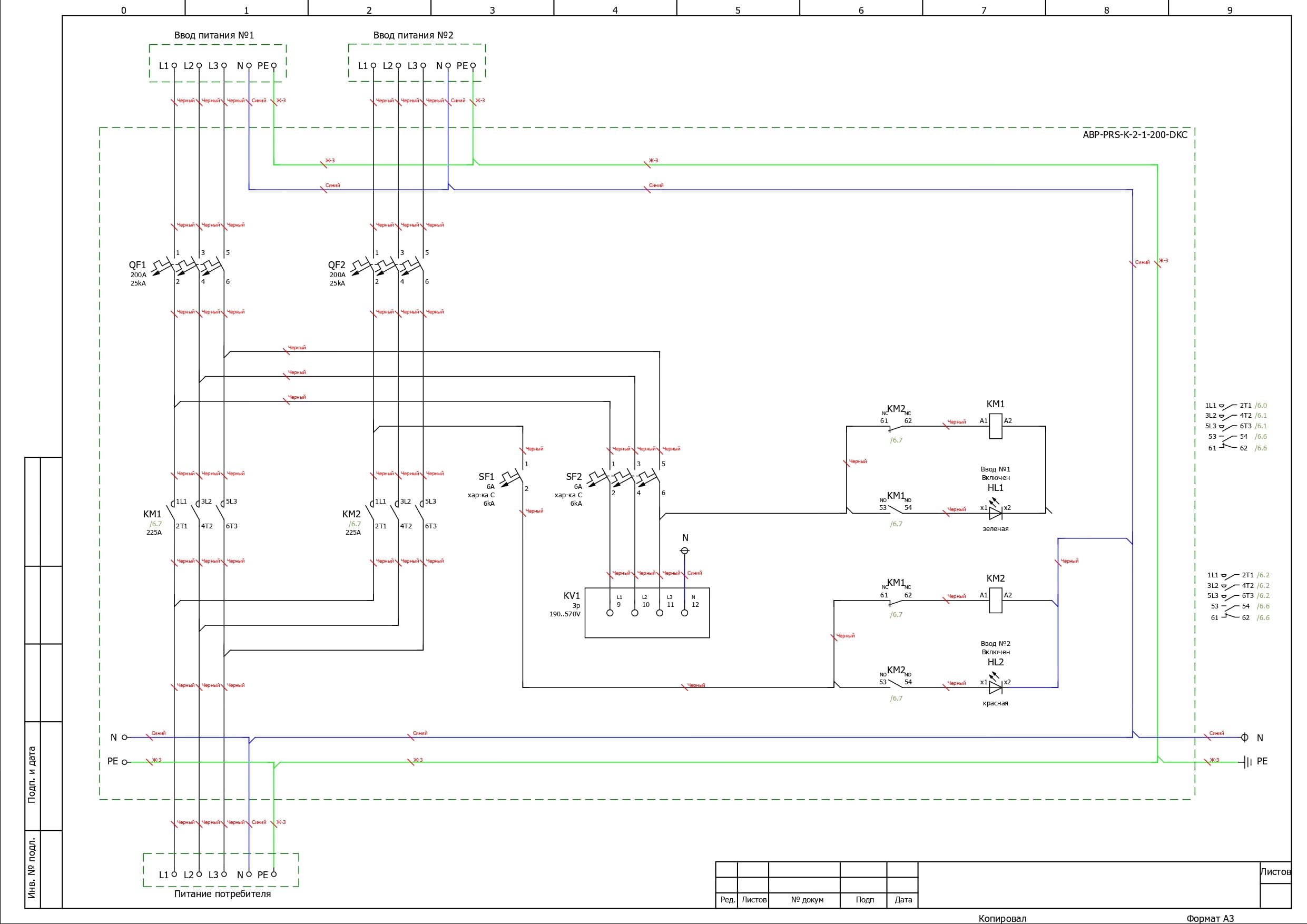Select the SF1 single-pole breaker symbol
1307x924 pixels.
(513, 477)
